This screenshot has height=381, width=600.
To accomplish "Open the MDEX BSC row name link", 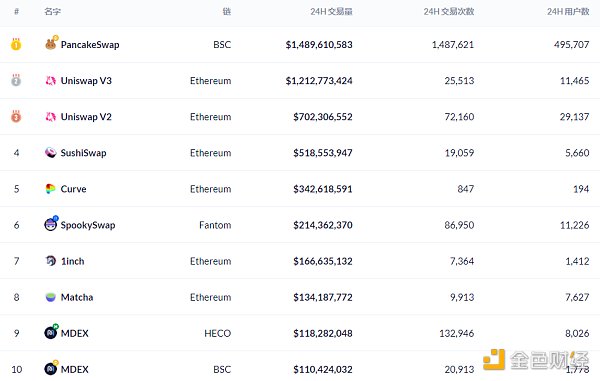I will (75, 370).
